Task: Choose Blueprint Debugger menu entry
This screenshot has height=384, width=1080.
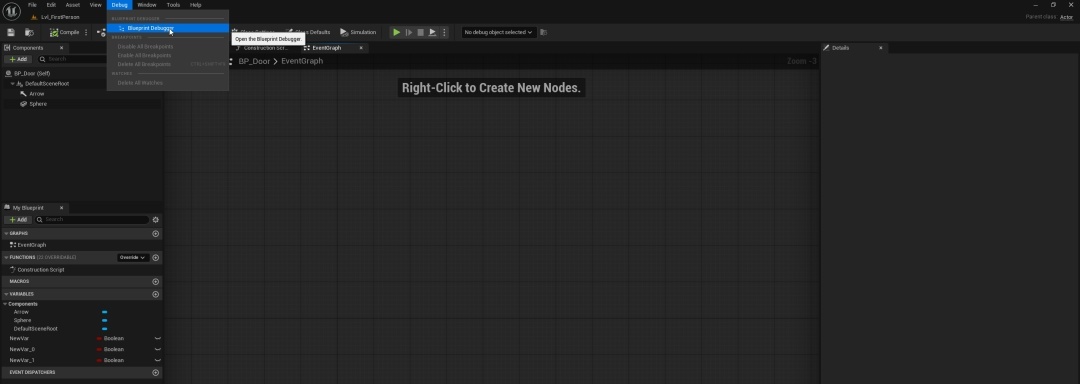Action: 168,28
